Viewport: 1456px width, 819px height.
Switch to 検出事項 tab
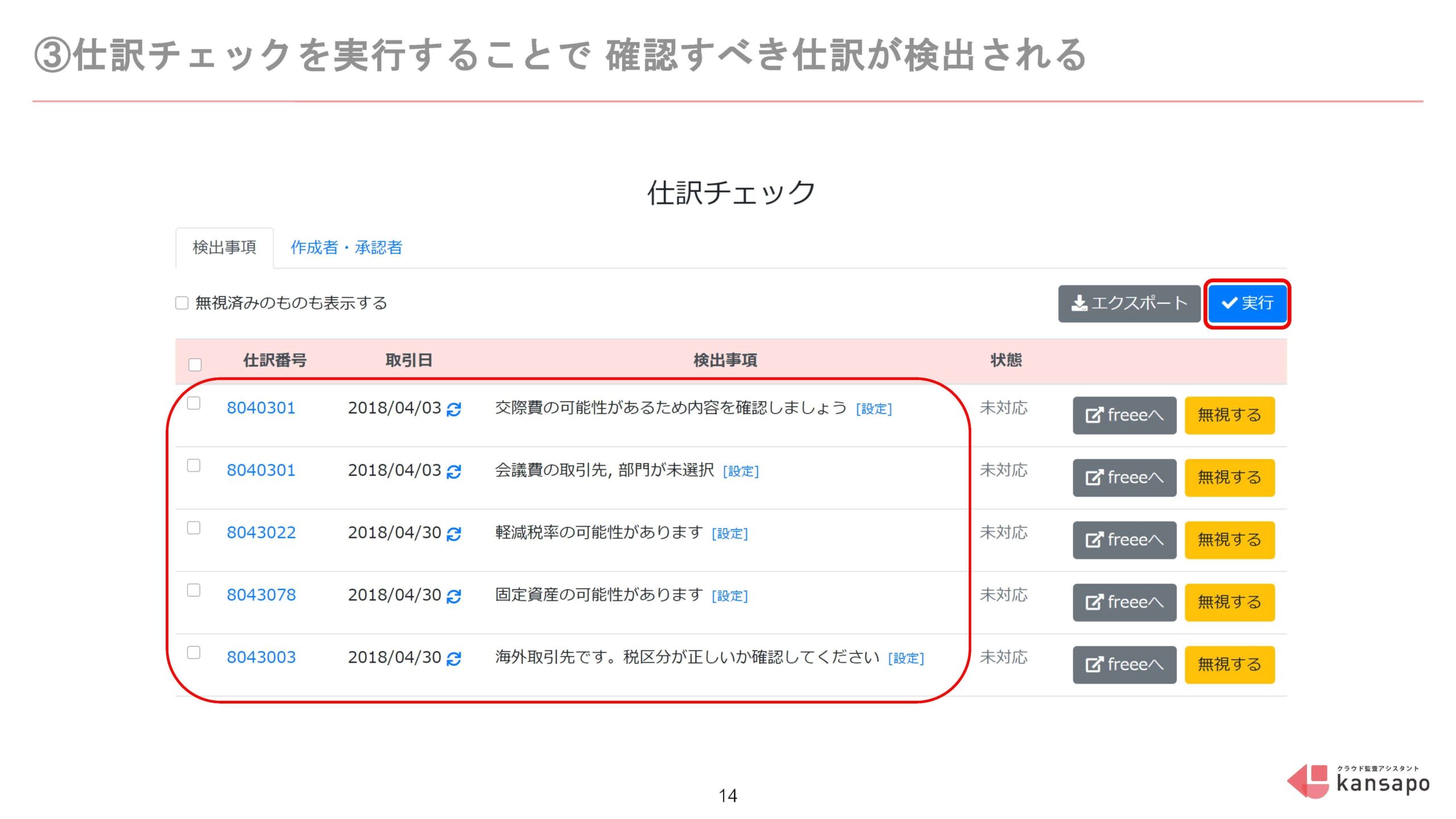[x=225, y=247]
